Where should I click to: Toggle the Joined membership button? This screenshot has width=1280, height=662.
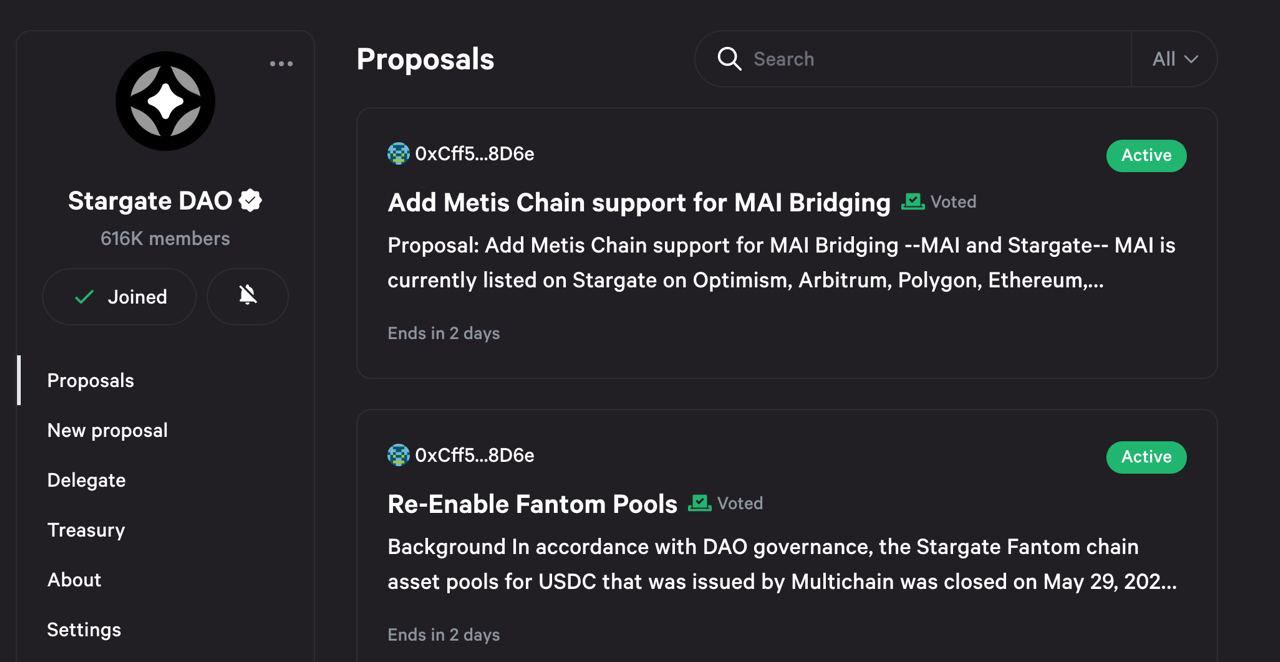coord(119,296)
